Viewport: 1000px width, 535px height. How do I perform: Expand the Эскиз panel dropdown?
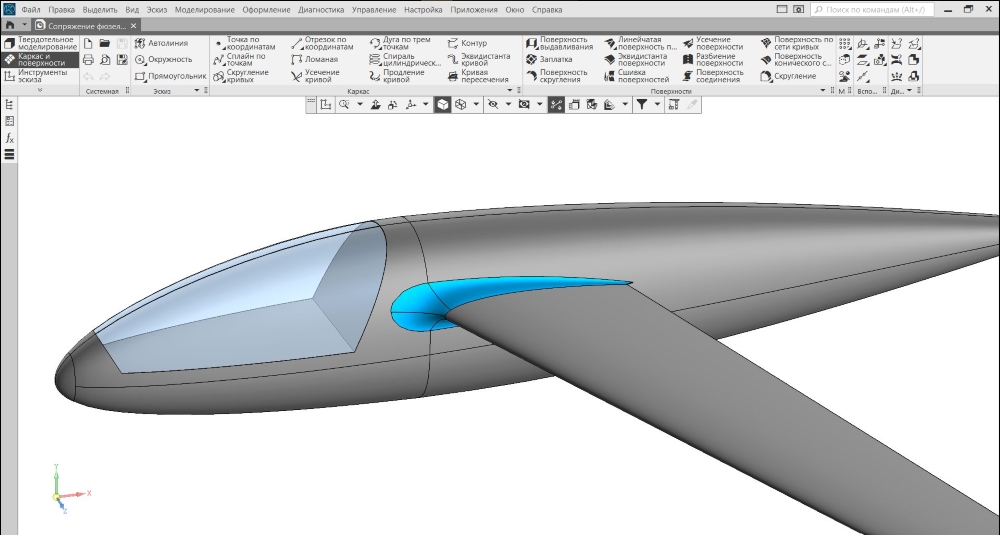197,91
